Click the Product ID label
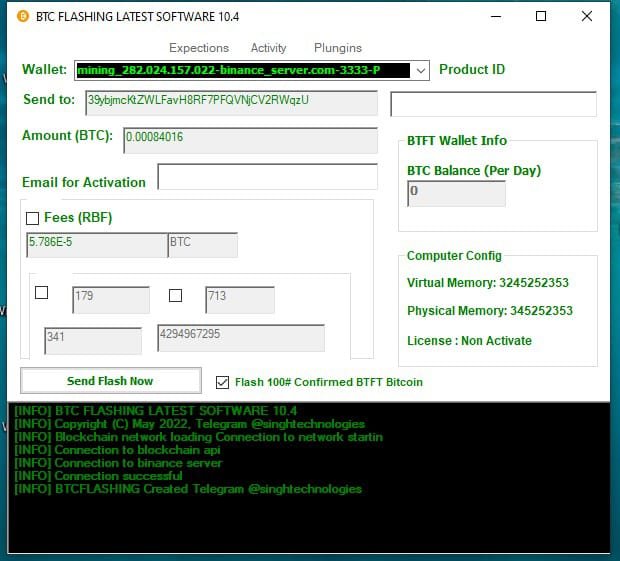Screen dimensions: 620x561 tap(472, 70)
